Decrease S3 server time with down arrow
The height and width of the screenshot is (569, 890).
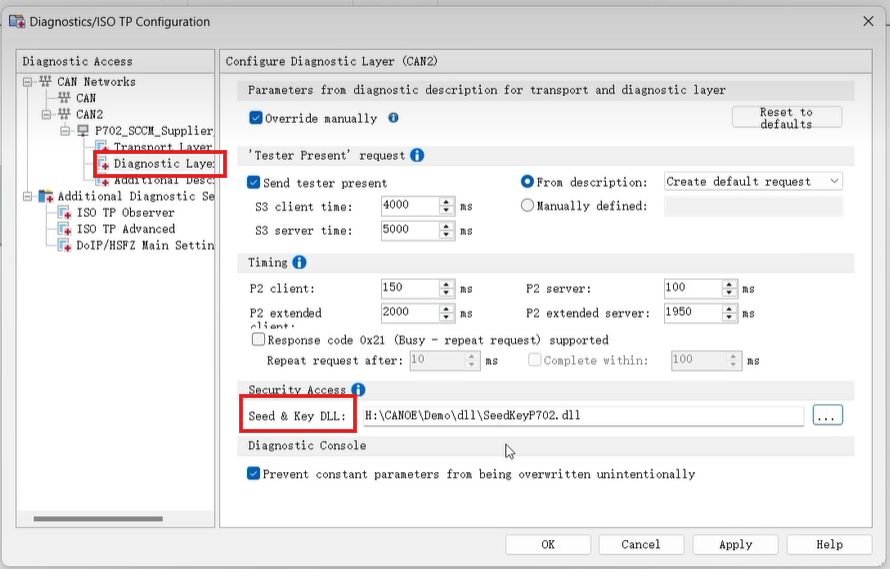click(x=447, y=235)
